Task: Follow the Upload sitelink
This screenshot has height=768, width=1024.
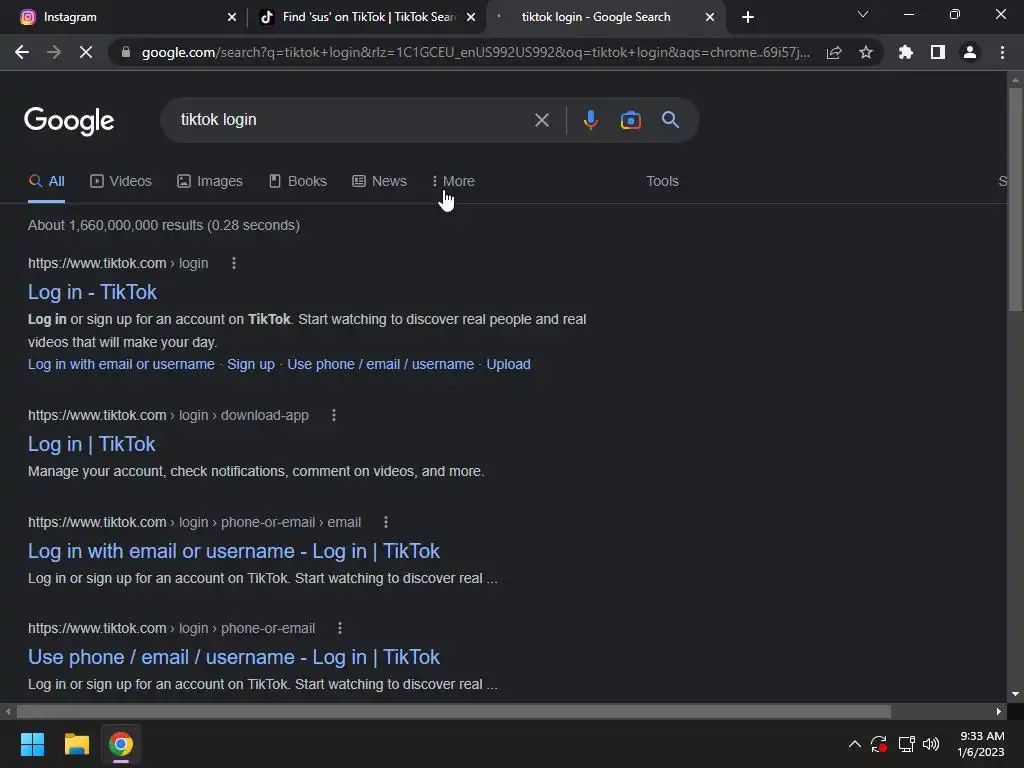Action: pyautogui.click(x=508, y=364)
